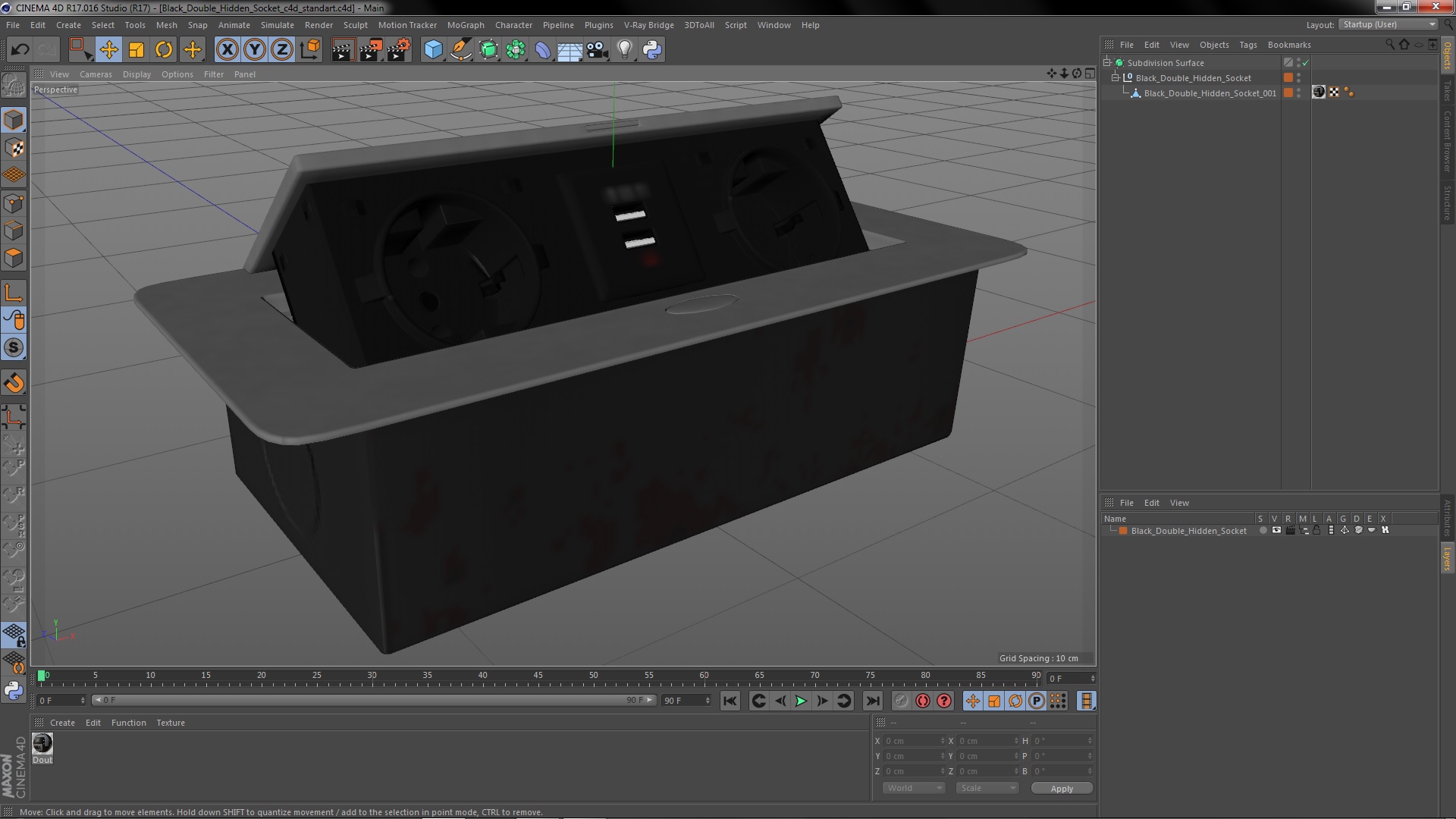Add a Light object

[625, 50]
